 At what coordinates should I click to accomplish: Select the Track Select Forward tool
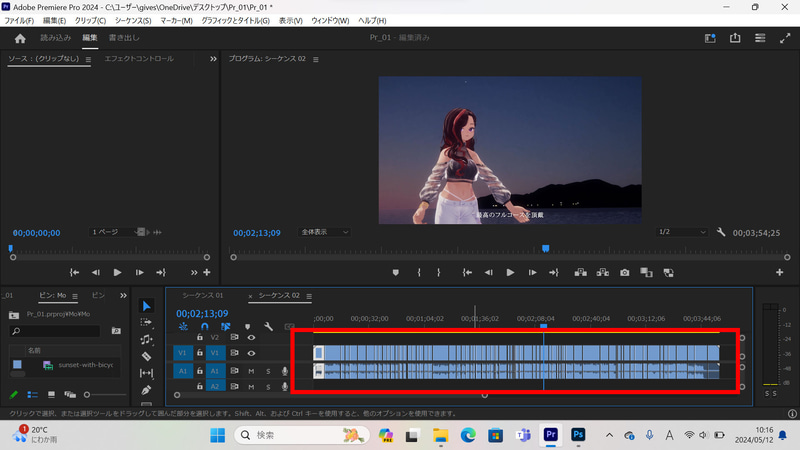pos(146,322)
